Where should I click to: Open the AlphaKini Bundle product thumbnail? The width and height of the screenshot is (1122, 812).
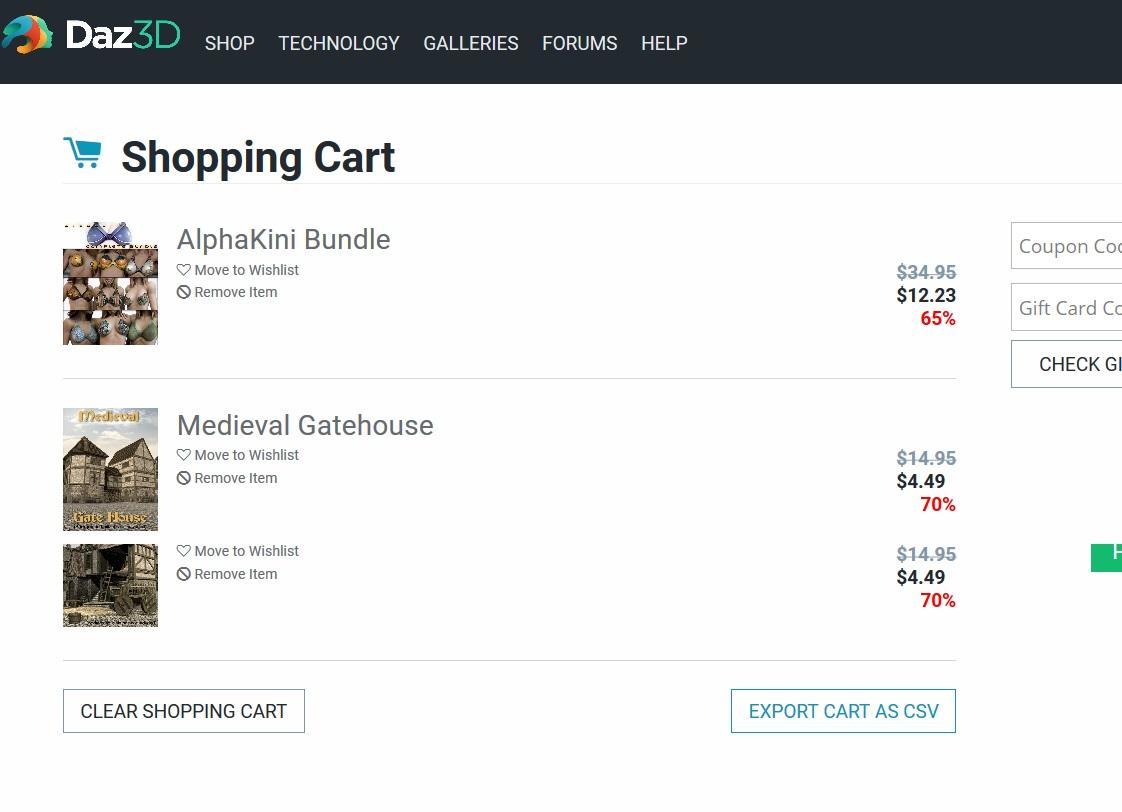[110, 284]
